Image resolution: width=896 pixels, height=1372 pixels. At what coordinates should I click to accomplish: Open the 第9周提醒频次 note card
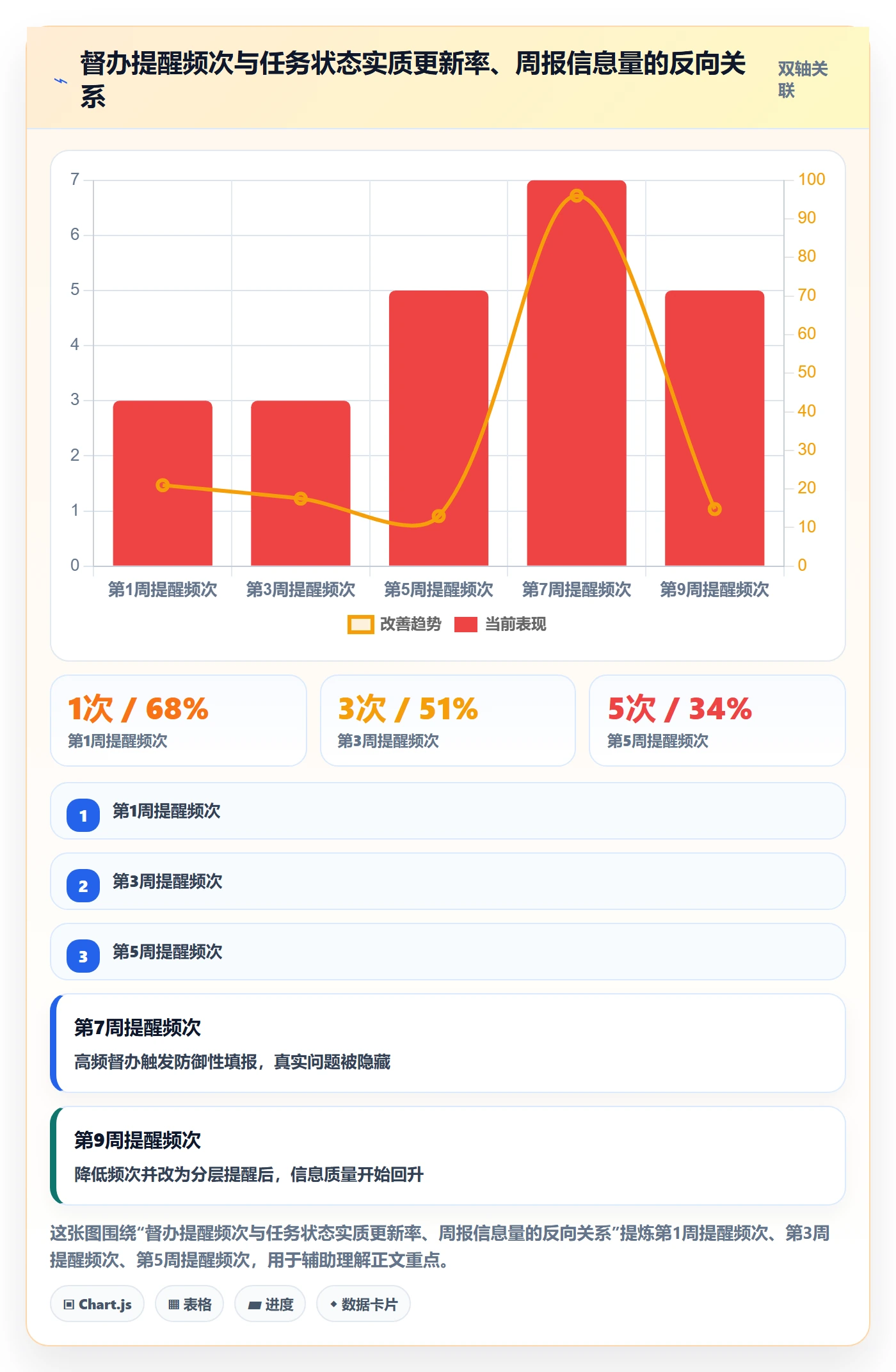[x=448, y=1156]
